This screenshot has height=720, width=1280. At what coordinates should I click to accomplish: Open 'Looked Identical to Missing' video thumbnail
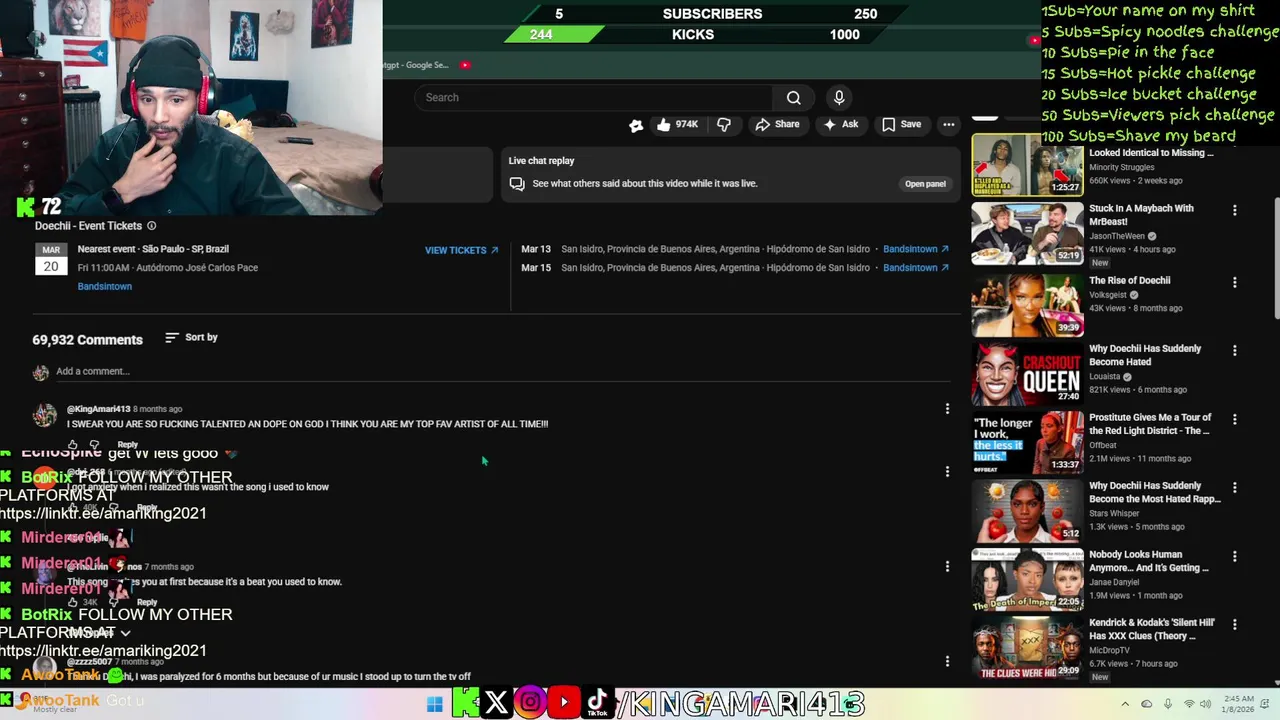[x=1027, y=165]
